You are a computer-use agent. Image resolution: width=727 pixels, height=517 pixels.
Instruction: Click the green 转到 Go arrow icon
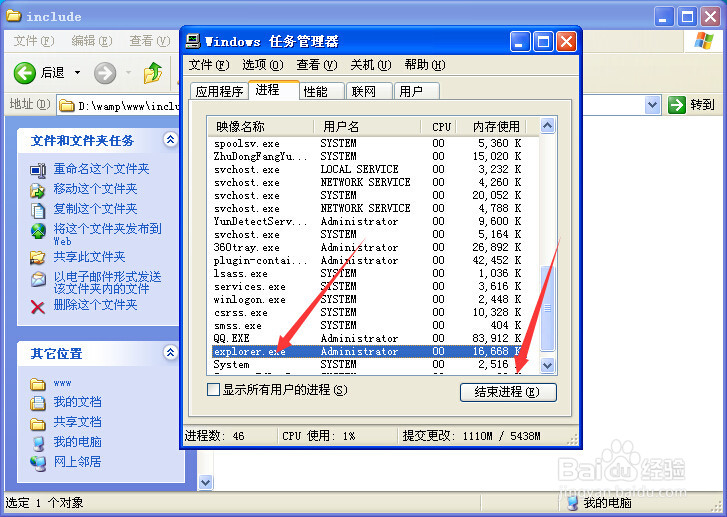(x=676, y=105)
